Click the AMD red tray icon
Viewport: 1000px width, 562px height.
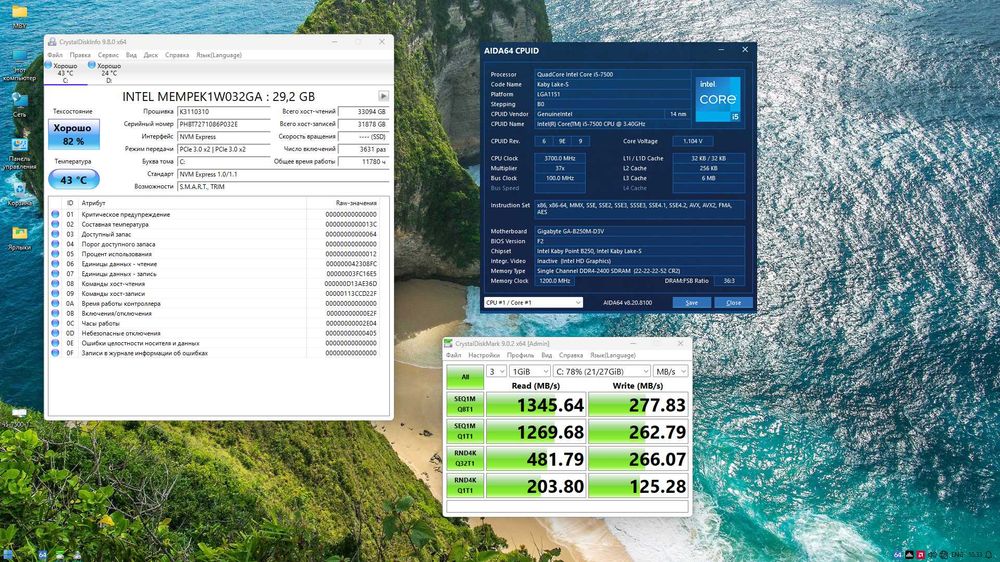921,555
